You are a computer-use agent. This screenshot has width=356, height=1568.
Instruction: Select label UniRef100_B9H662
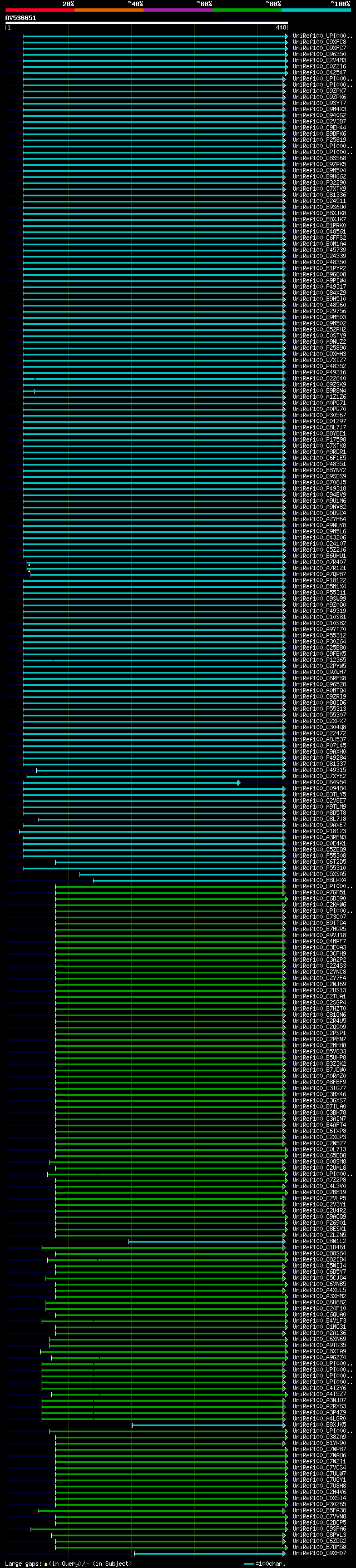[x=319, y=176]
